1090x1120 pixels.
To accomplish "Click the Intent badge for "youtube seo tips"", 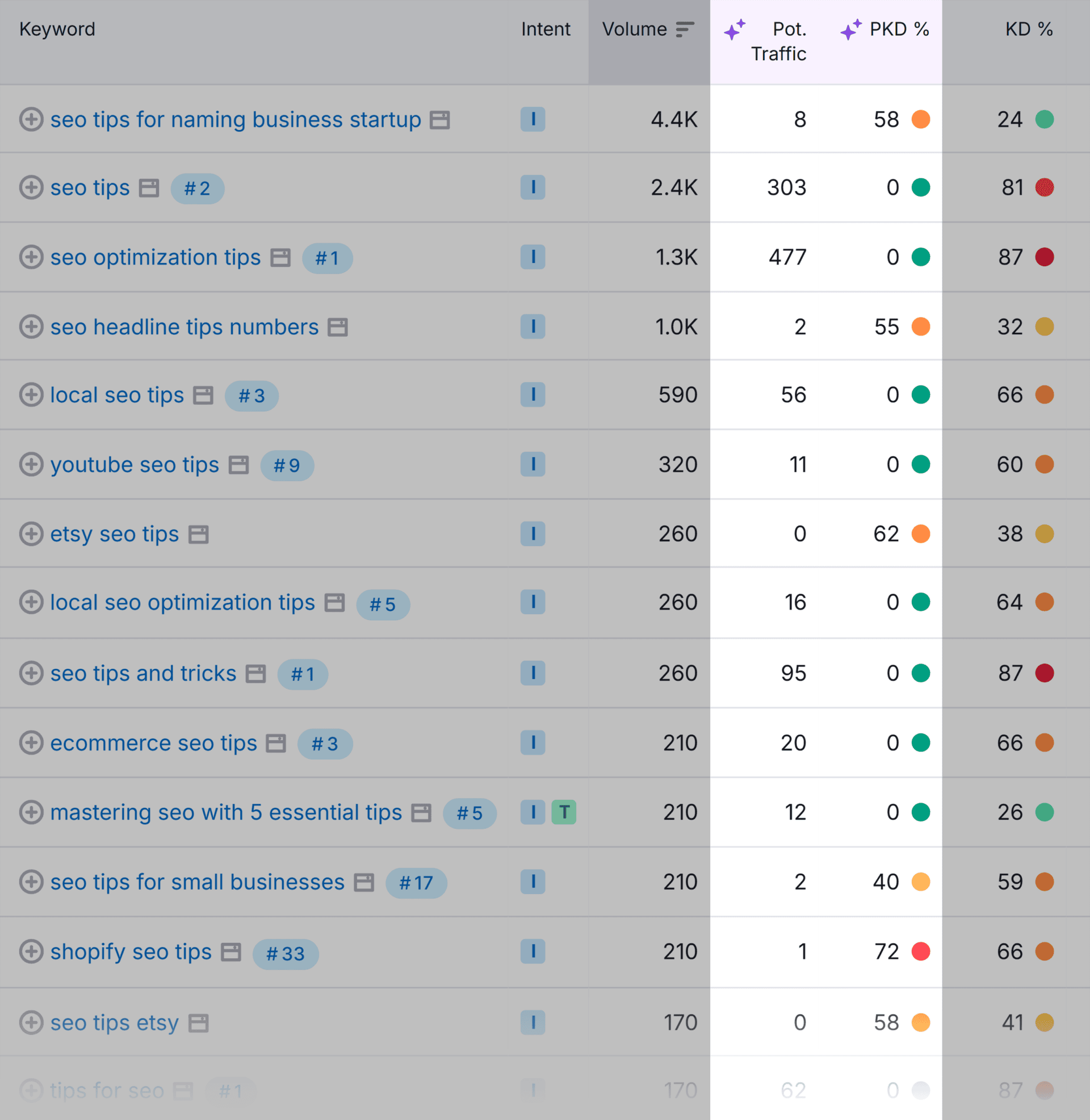I will 533,464.
